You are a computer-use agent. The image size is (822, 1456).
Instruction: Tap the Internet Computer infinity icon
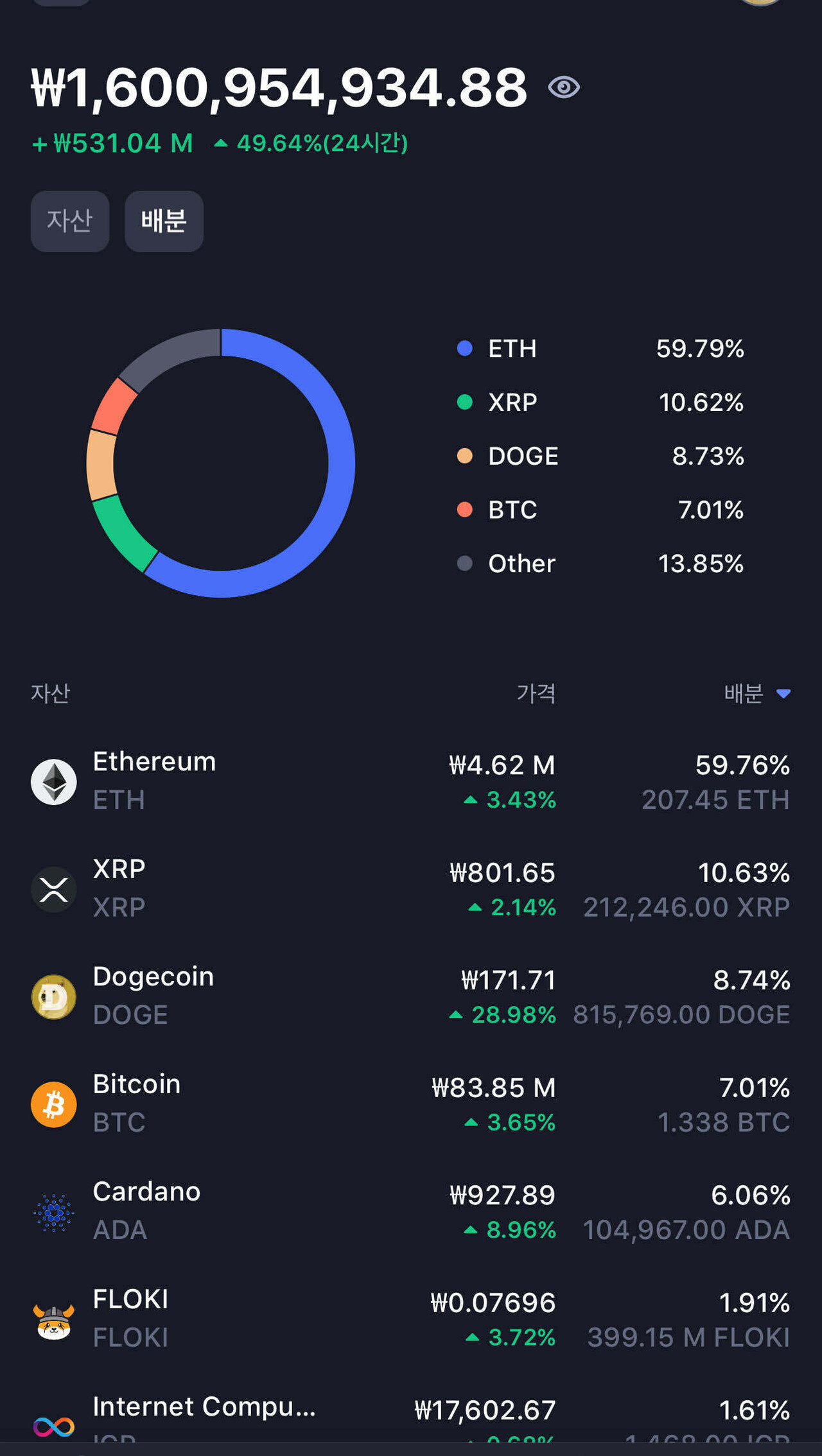point(54,1426)
